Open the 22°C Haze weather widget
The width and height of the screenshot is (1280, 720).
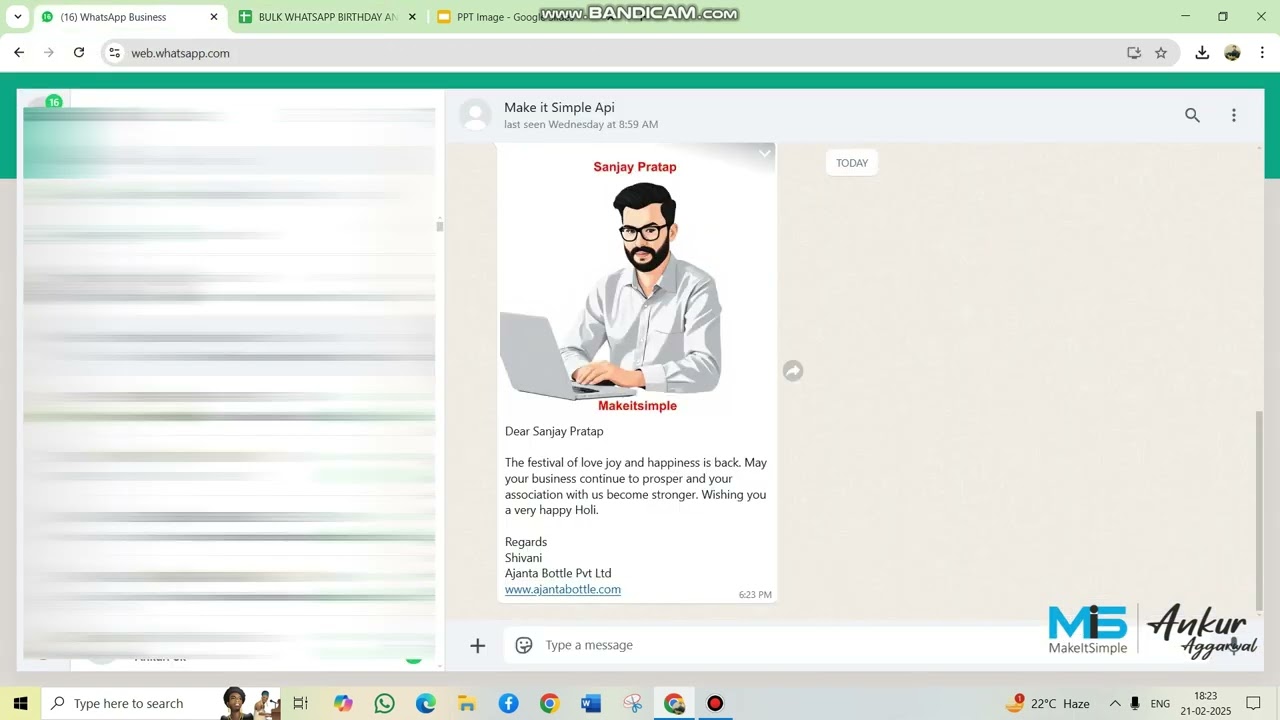point(1048,703)
